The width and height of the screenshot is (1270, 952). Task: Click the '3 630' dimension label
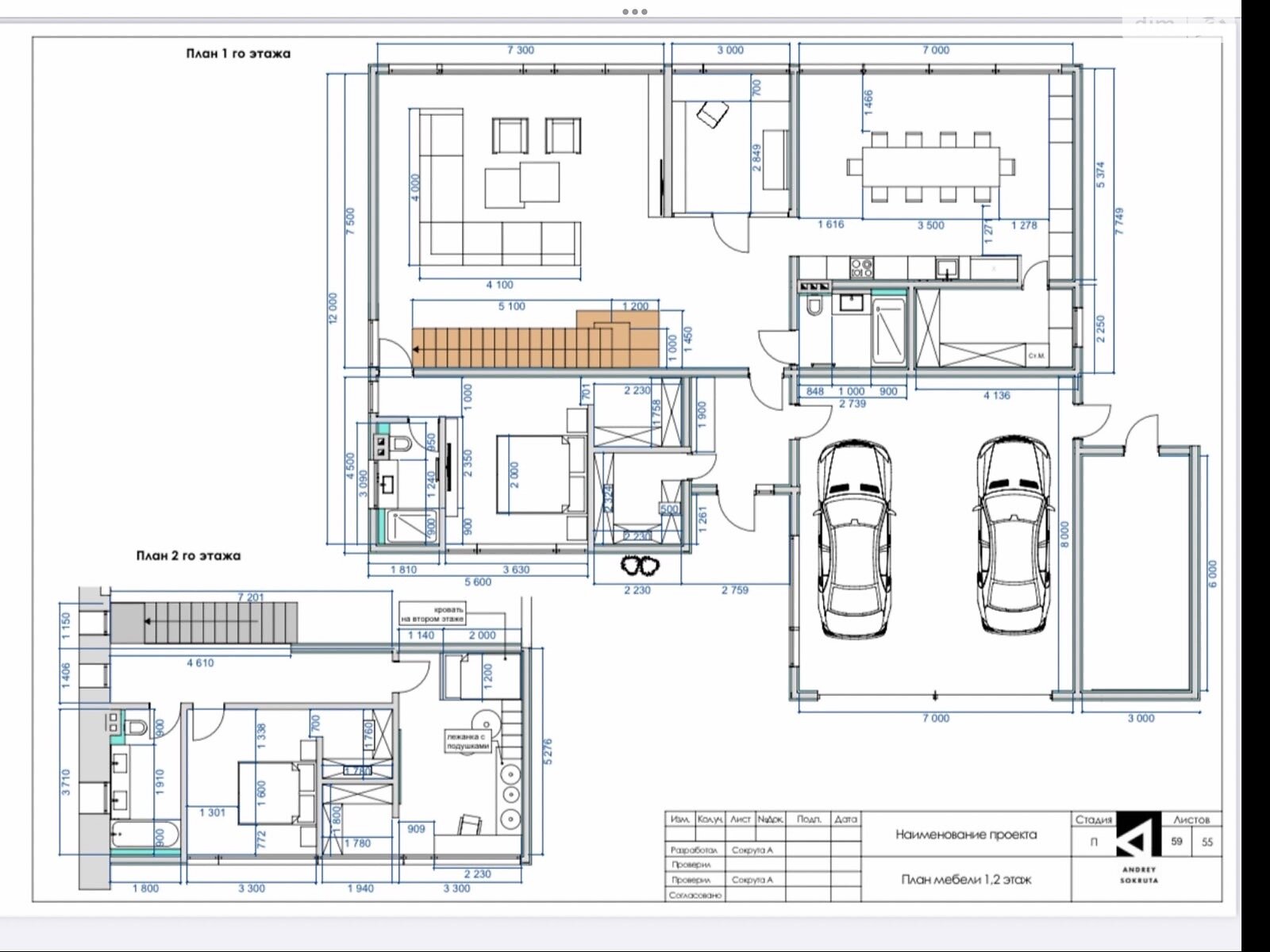516,570
